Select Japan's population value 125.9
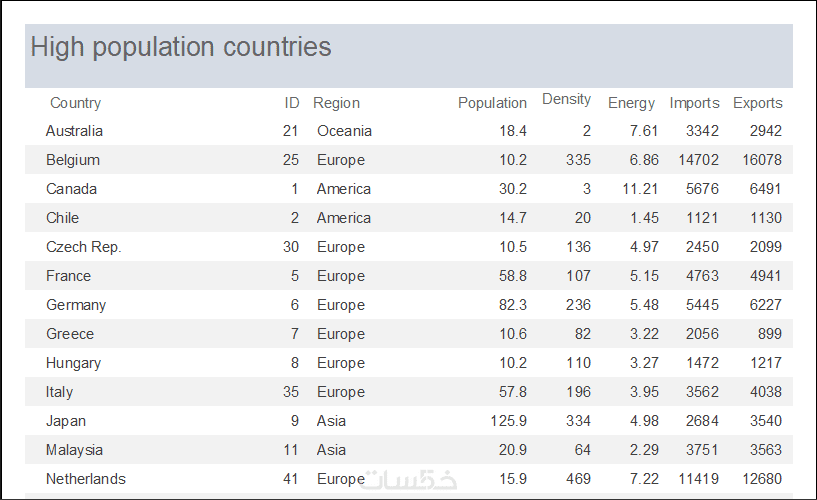 pos(507,421)
